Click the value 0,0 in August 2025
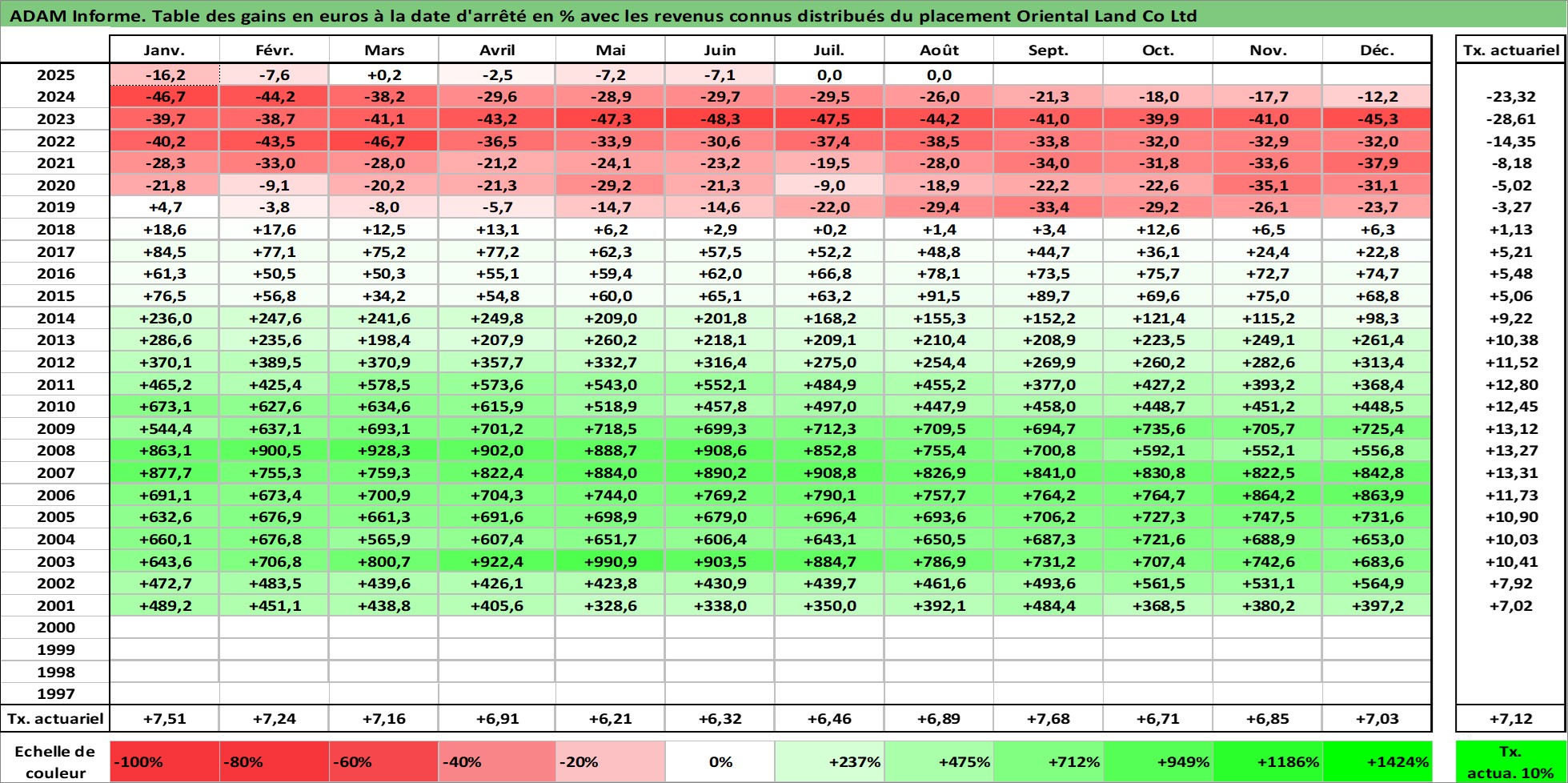 pos(939,74)
